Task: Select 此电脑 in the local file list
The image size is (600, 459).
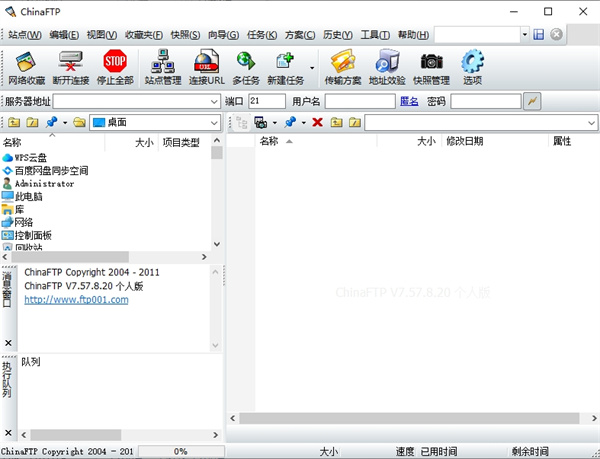Action: (29, 197)
